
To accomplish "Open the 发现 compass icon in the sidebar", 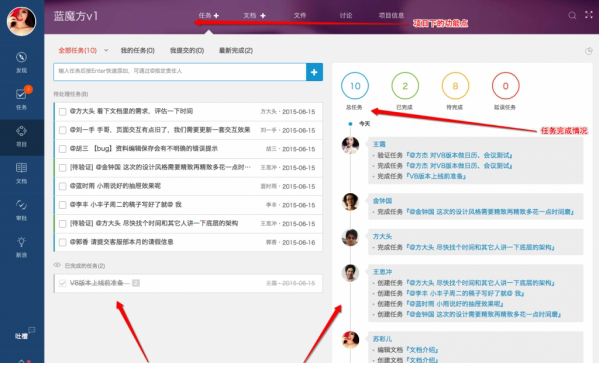I will [x=21, y=57].
